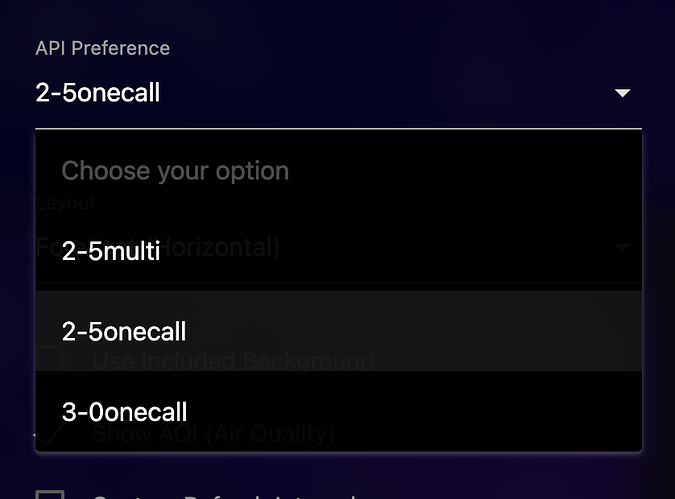Pick the 3-0onecall API option
675x499 pixels.
(x=124, y=411)
